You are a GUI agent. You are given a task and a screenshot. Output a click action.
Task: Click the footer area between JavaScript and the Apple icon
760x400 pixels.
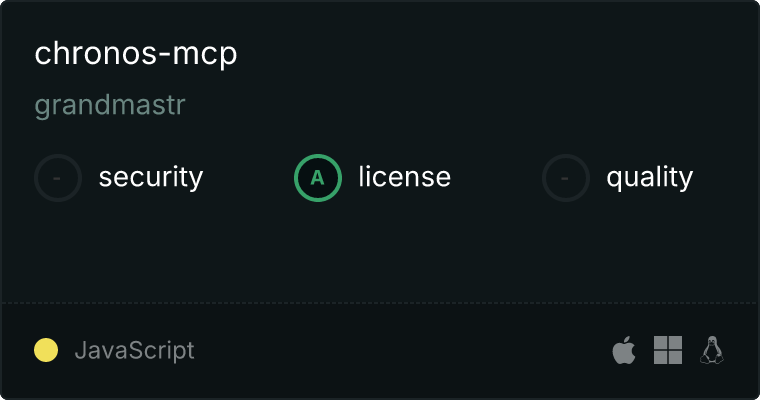(402, 350)
